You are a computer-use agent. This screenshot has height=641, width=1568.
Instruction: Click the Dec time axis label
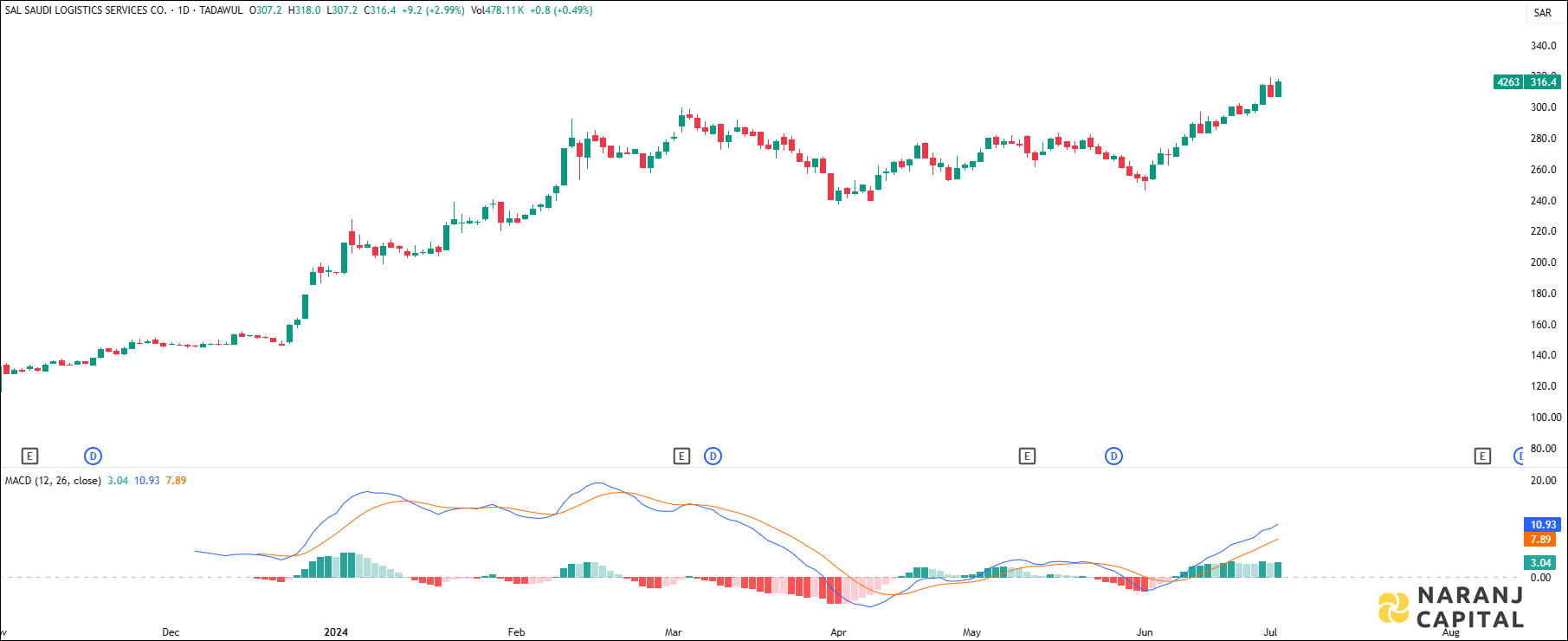[x=171, y=632]
